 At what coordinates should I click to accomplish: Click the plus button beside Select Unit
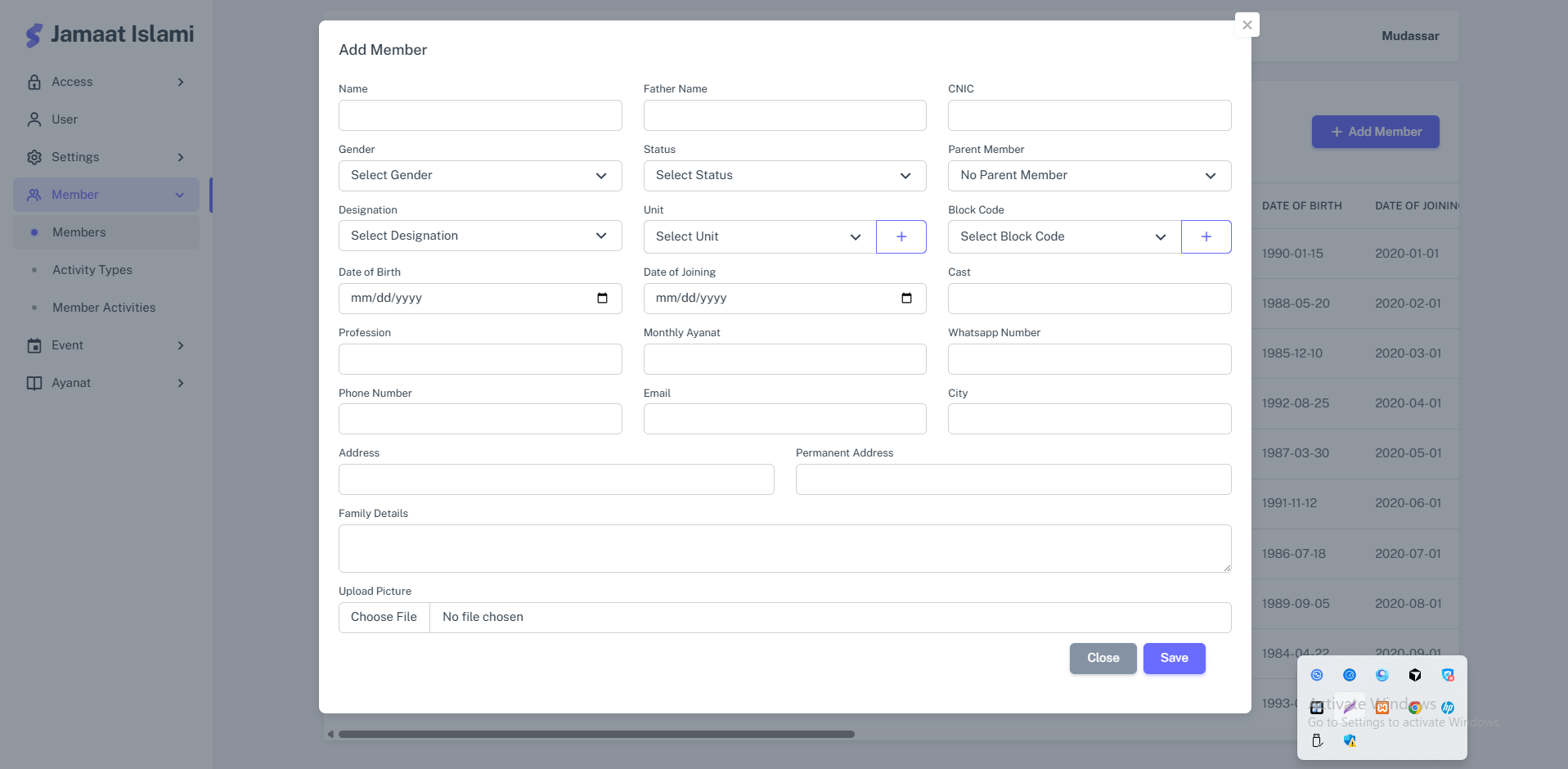[x=901, y=236]
